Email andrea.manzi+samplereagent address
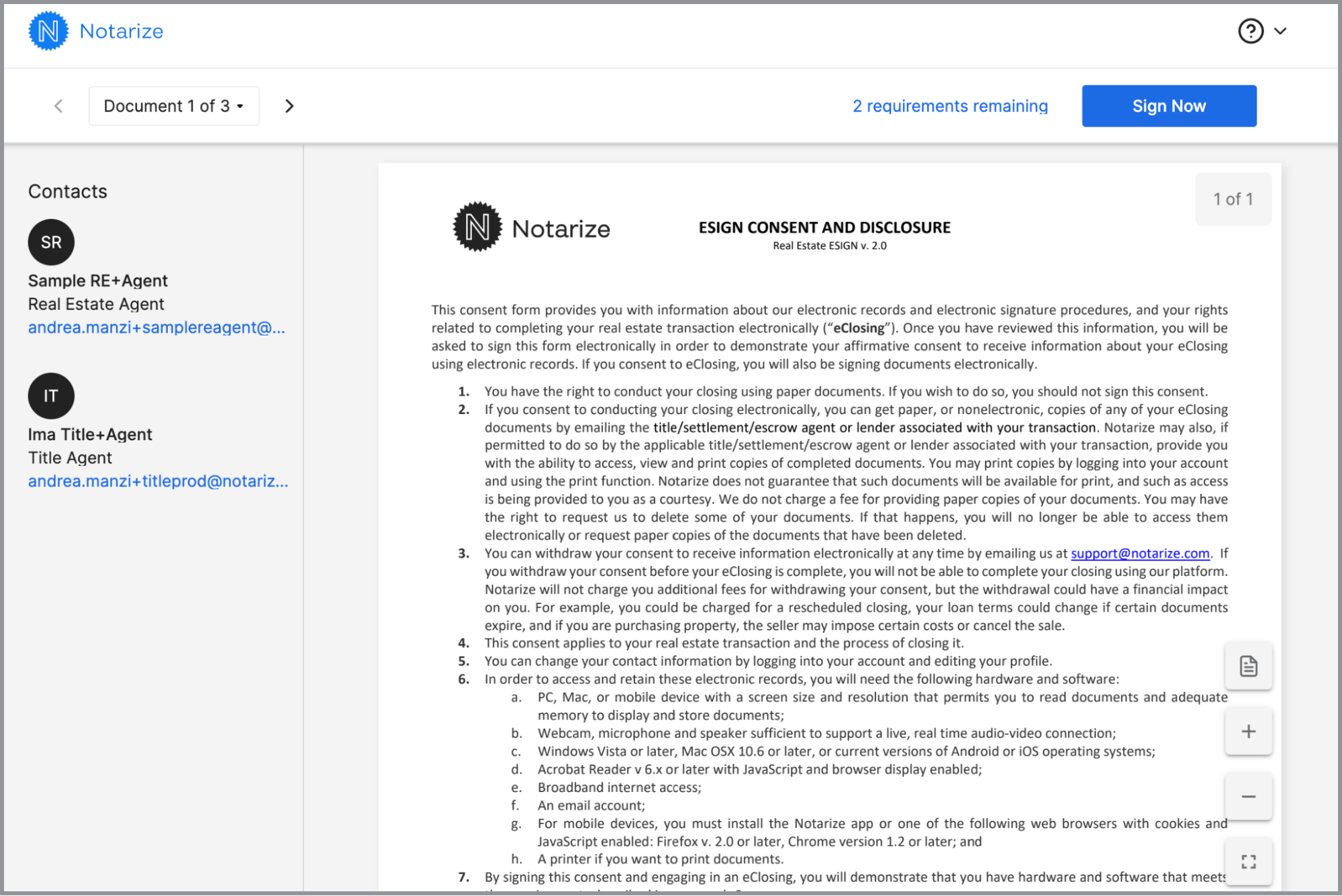1342x896 pixels. (156, 328)
